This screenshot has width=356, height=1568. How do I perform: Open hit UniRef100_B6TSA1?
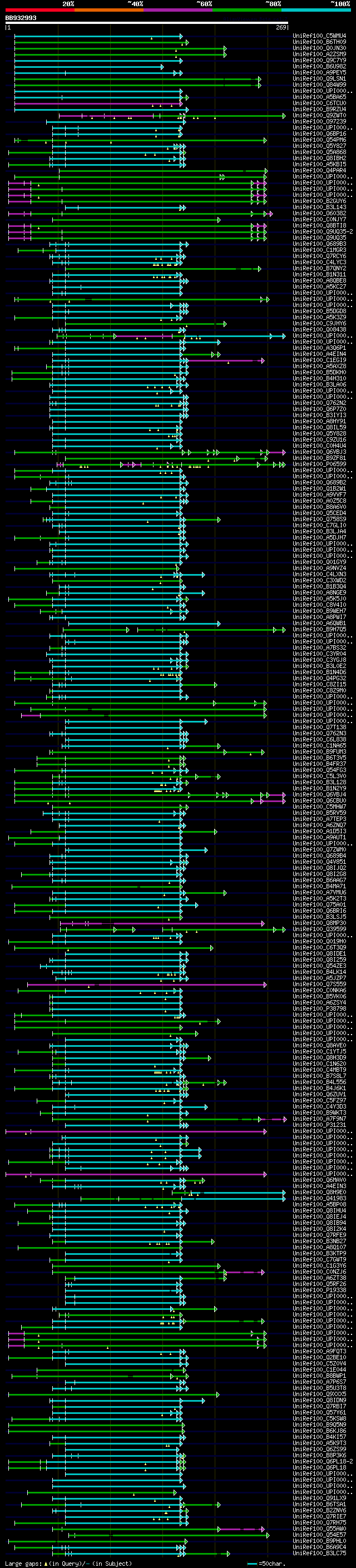pyautogui.click(x=319, y=1504)
